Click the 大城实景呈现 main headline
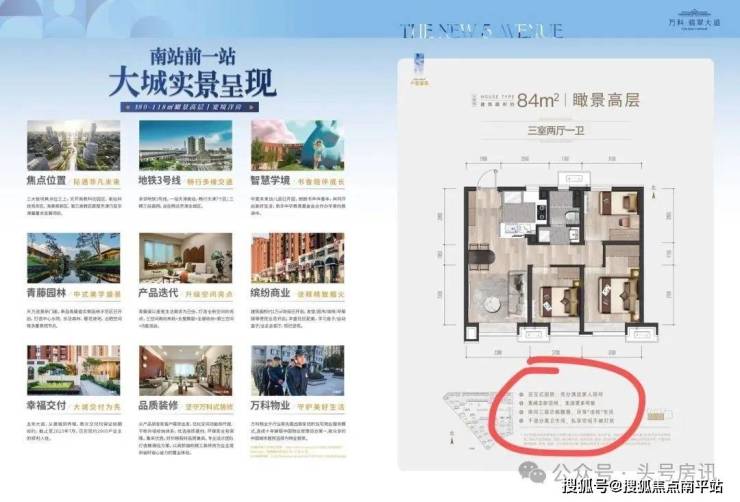Screen dimensions: 740x502 click(x=192, y=84)
